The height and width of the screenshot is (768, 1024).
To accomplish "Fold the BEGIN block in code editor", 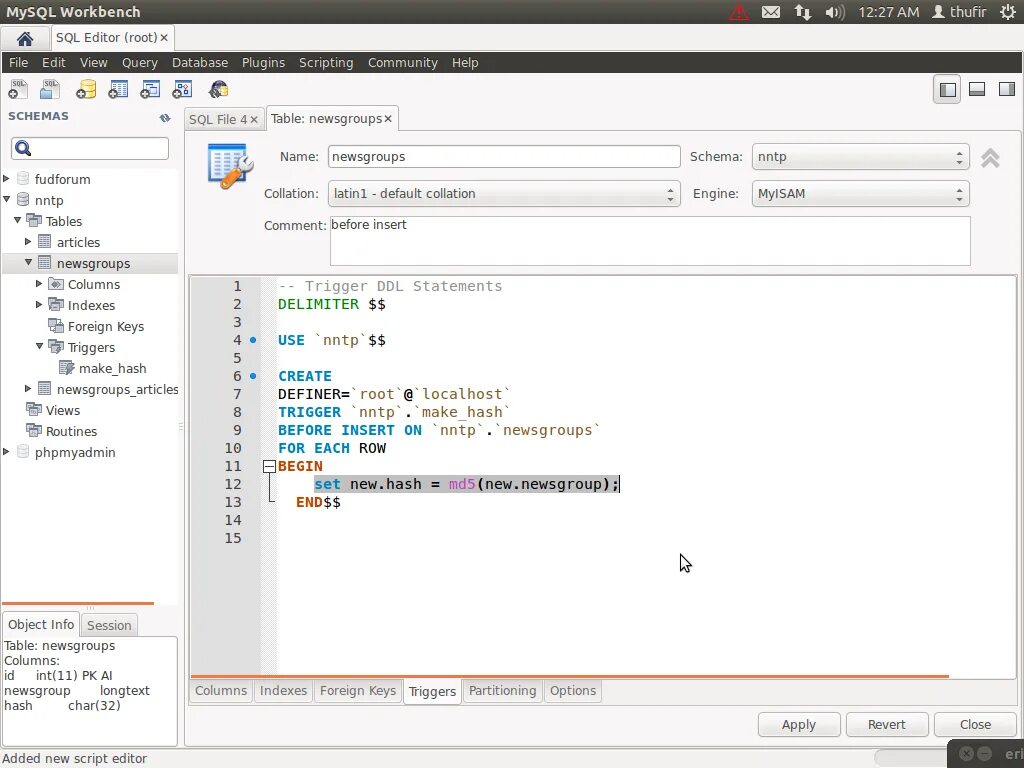I will pos(269,466).
